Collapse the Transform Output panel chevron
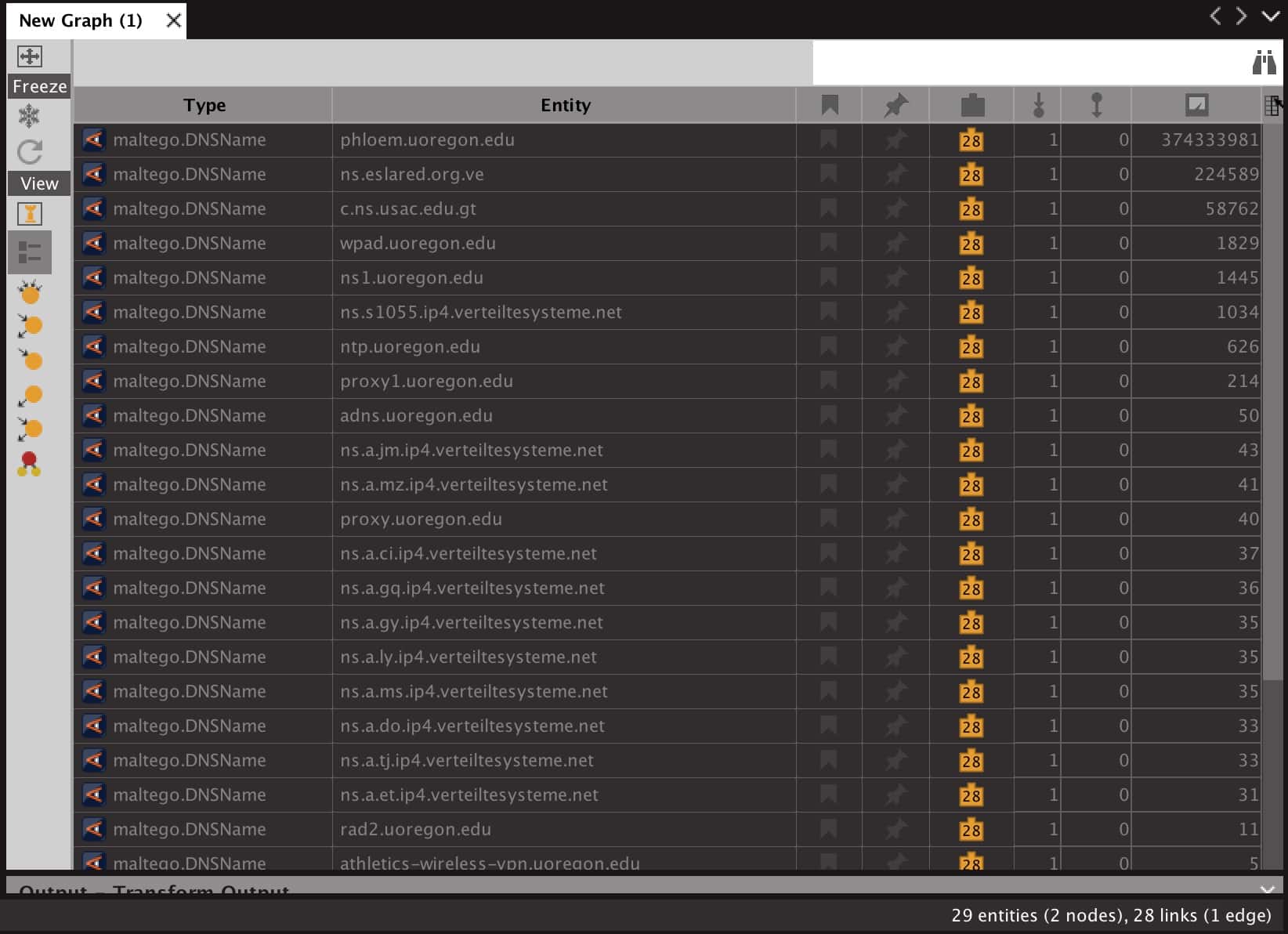This screenshot has height=934, width=1288. pos(1267,890)
